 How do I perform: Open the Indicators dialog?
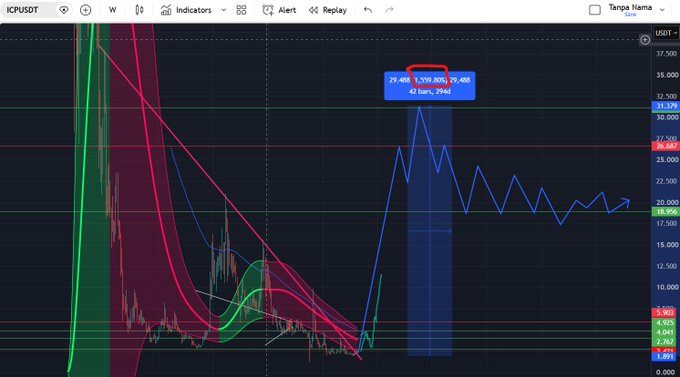tap(186, 10)
